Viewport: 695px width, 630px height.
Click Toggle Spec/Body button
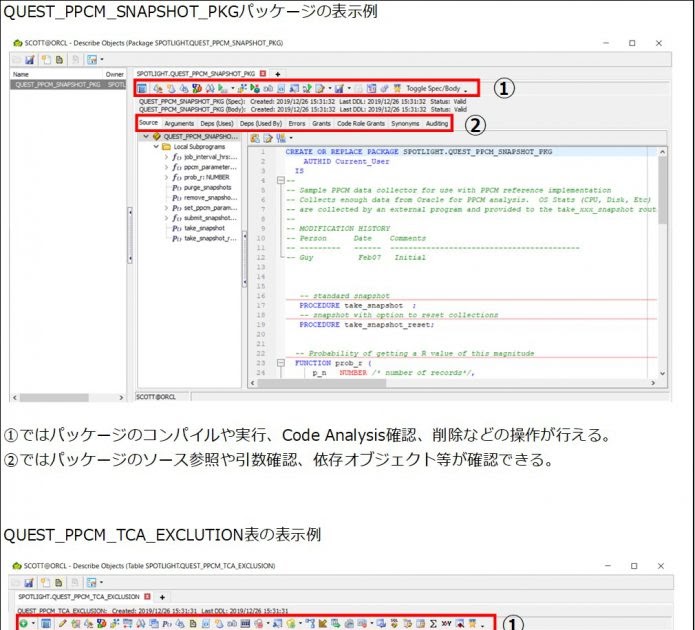click(433, 88)
